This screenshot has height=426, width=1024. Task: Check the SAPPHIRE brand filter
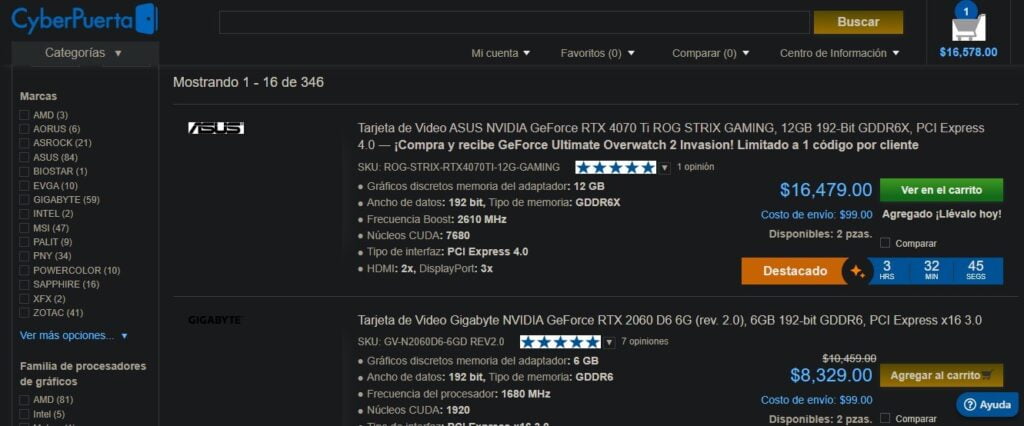24,285
